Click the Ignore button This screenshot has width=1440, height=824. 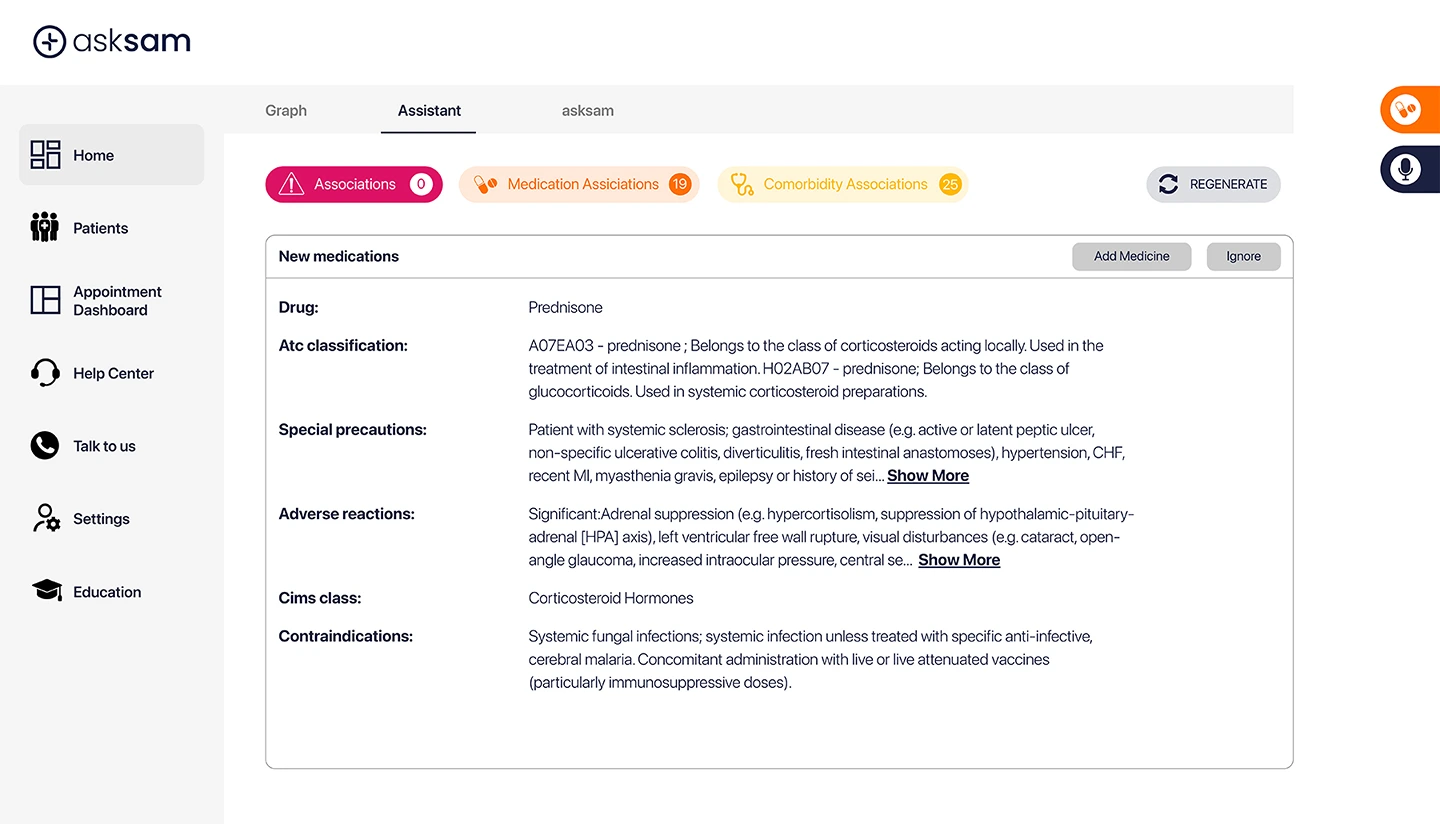point(1243,256)
